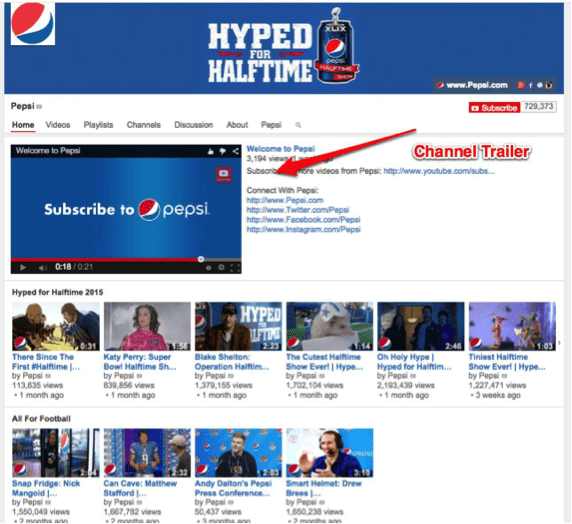The image size is (572, 524).
Task: Open video player settings gear
Action: (x=221, y=267)
